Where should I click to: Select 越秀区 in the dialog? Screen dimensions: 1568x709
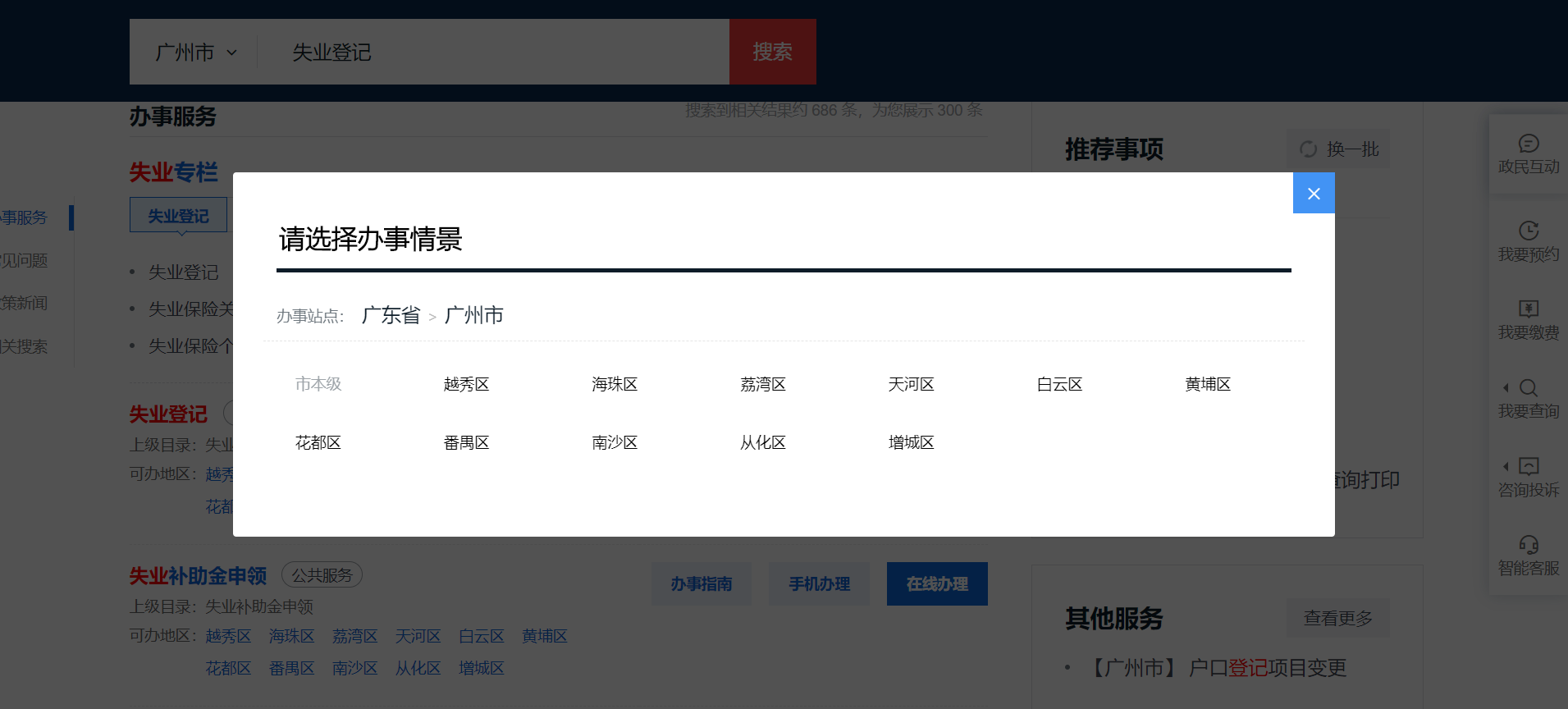click(x=466, y=384)
